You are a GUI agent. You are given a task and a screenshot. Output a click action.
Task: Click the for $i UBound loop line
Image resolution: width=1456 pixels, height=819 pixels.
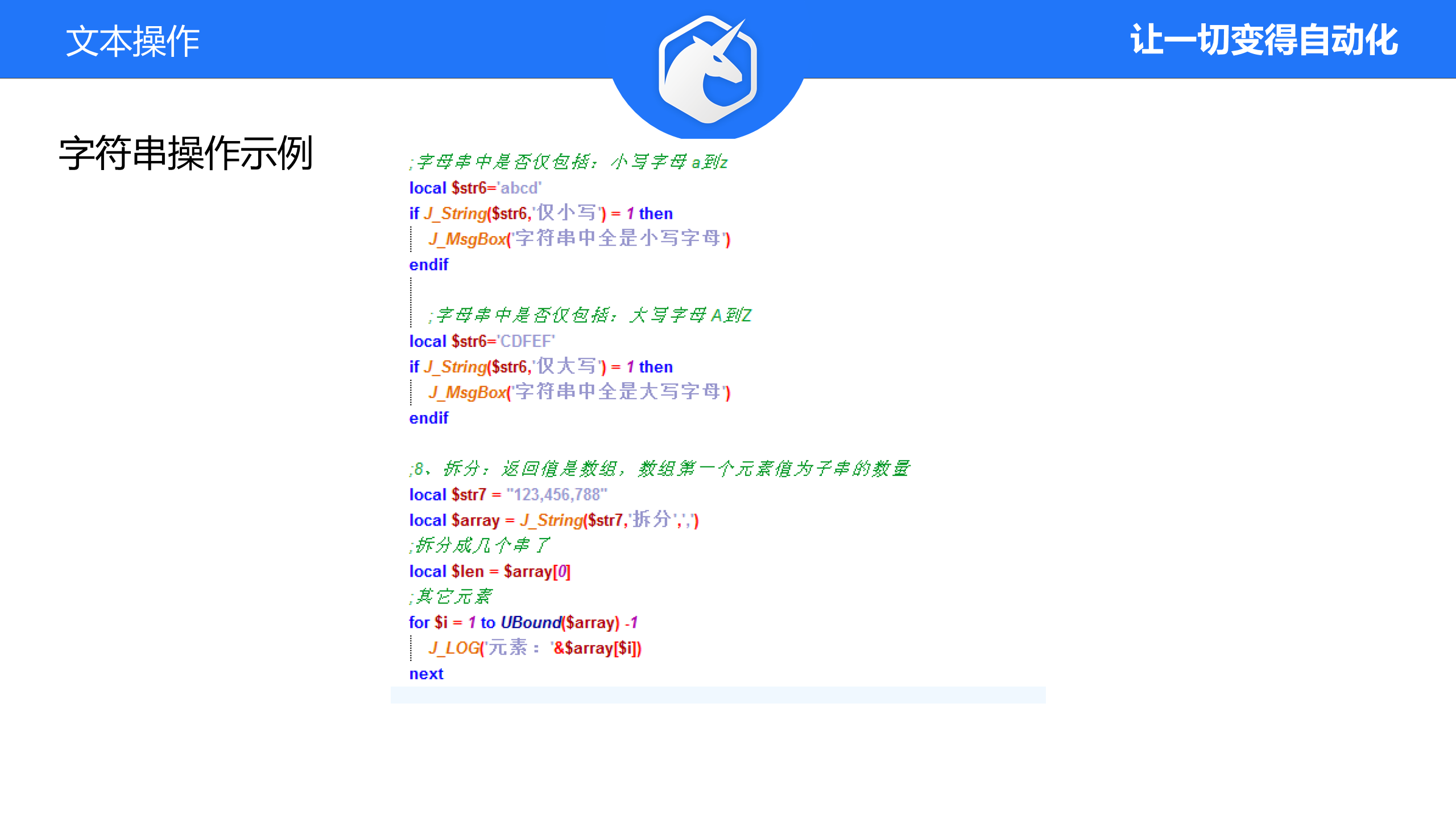pos(523,622)
